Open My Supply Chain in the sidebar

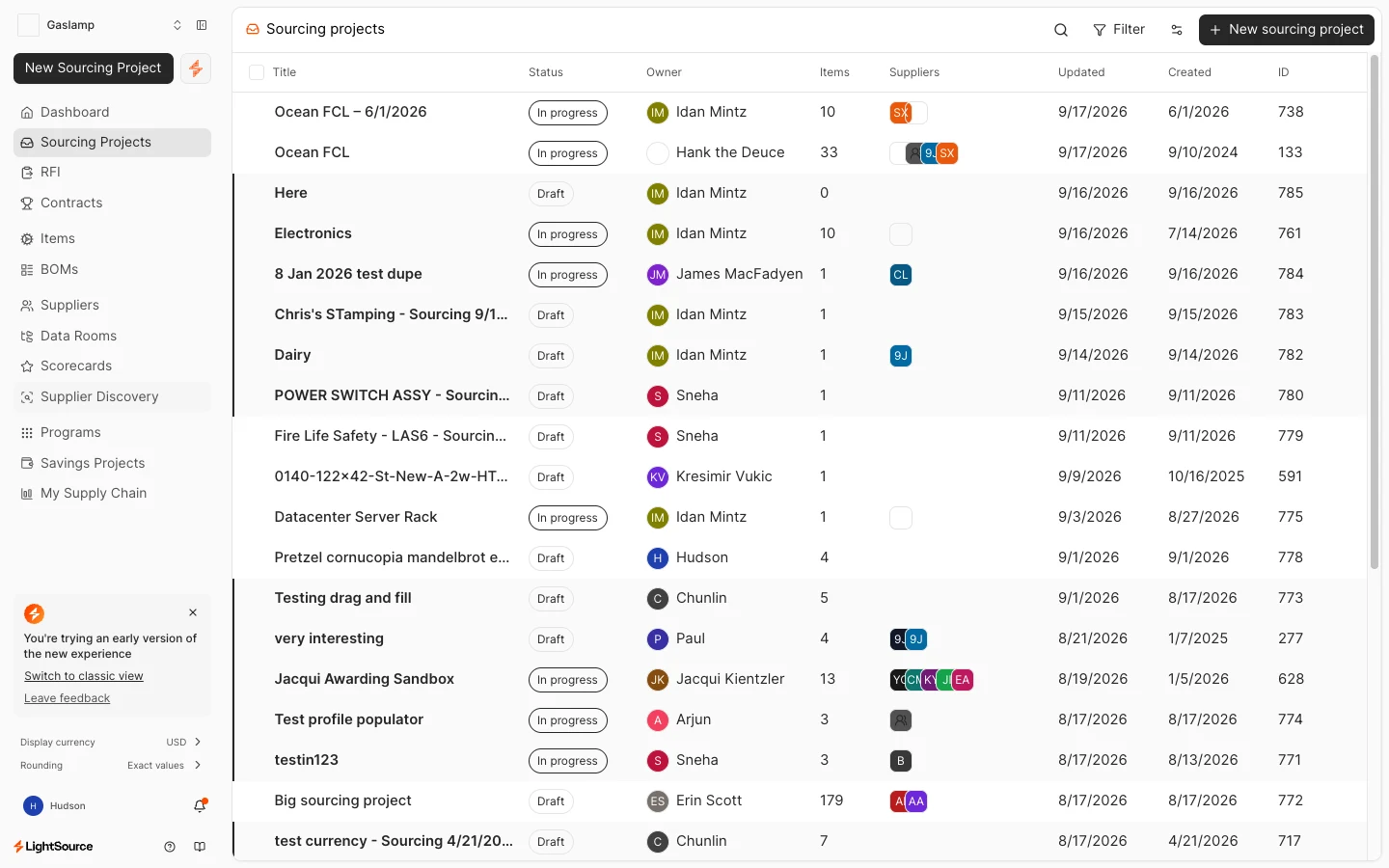pyautogui.click(x=112, y=493)
